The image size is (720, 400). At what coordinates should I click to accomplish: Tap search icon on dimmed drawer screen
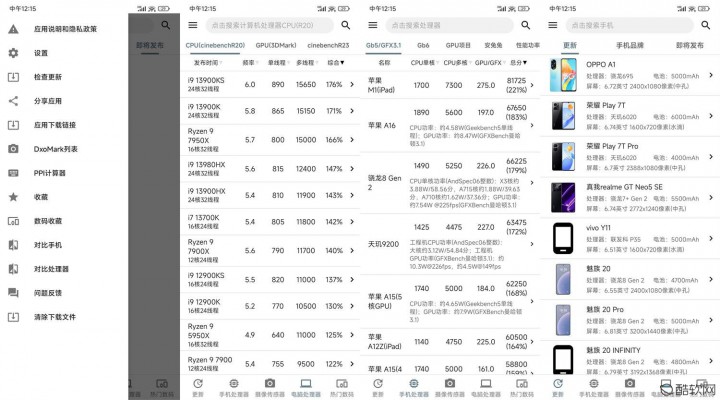166,25
